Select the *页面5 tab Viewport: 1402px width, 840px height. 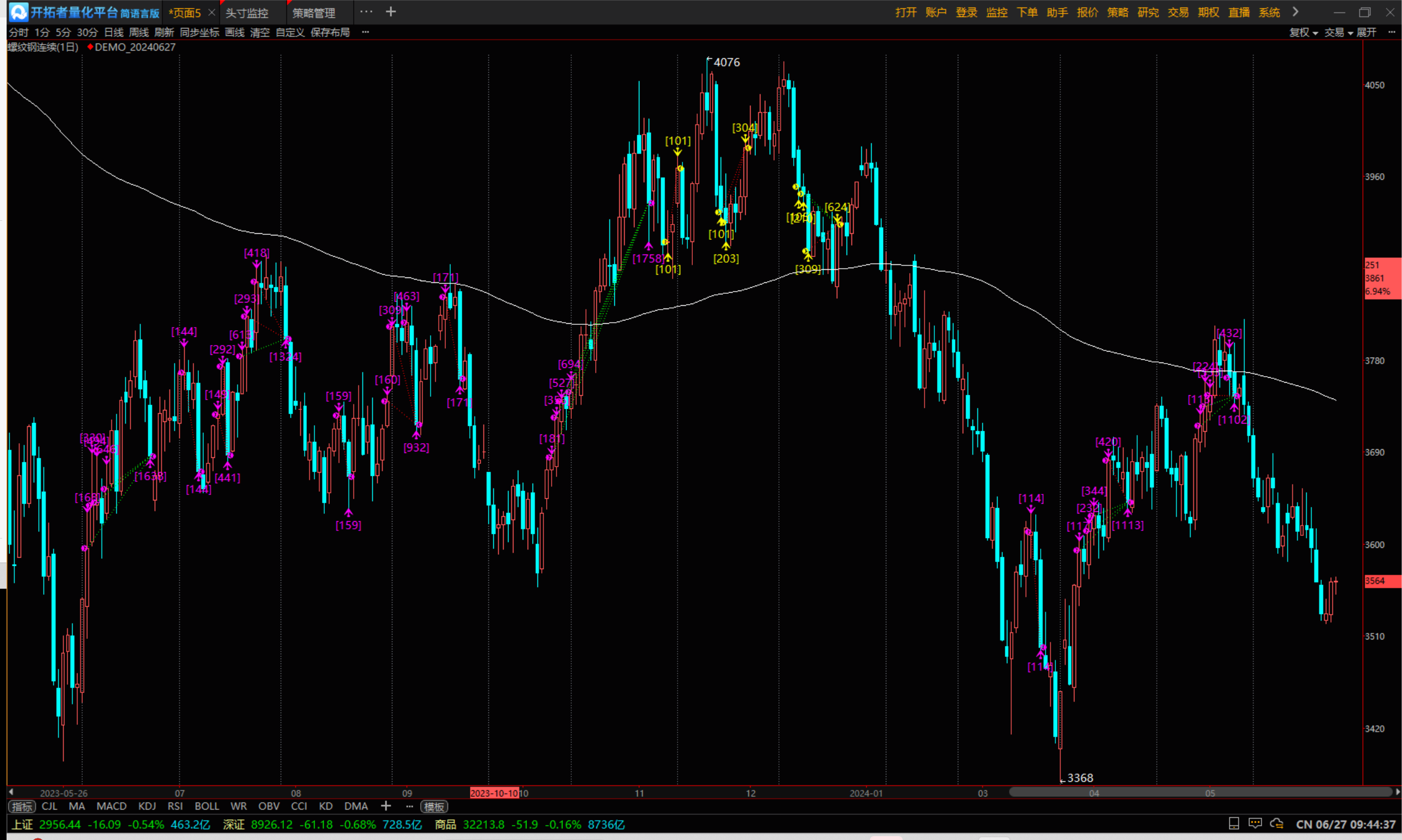pyautogui.click(x=185, y=13)
